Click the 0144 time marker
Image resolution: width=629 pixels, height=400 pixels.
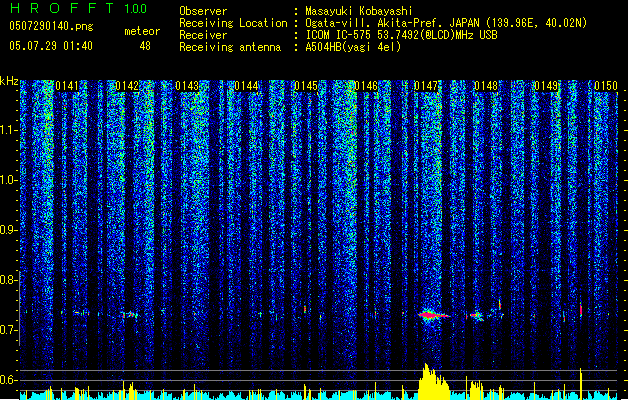(246, 86)
